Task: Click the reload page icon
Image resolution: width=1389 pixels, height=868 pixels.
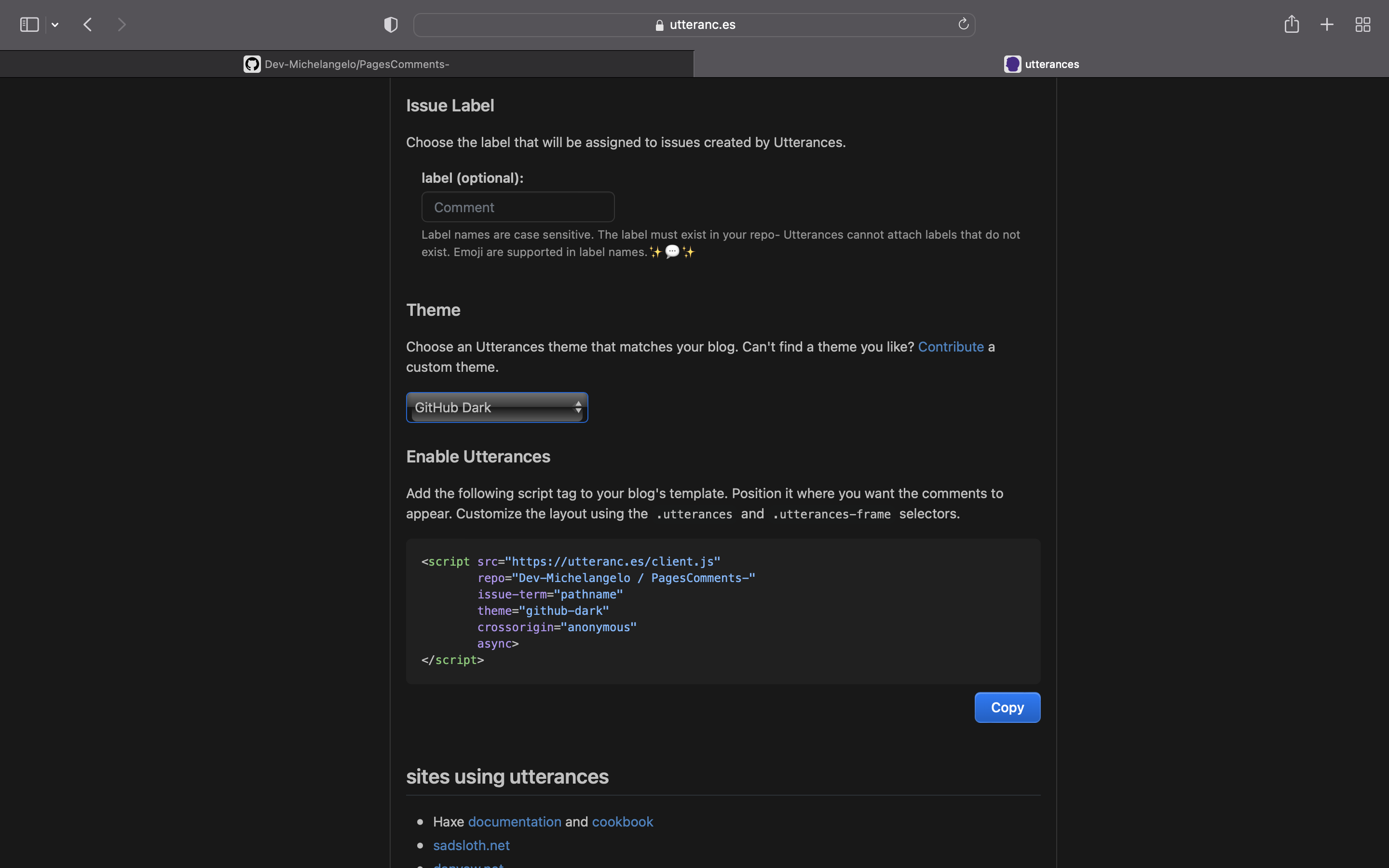Action: (963, 24)
